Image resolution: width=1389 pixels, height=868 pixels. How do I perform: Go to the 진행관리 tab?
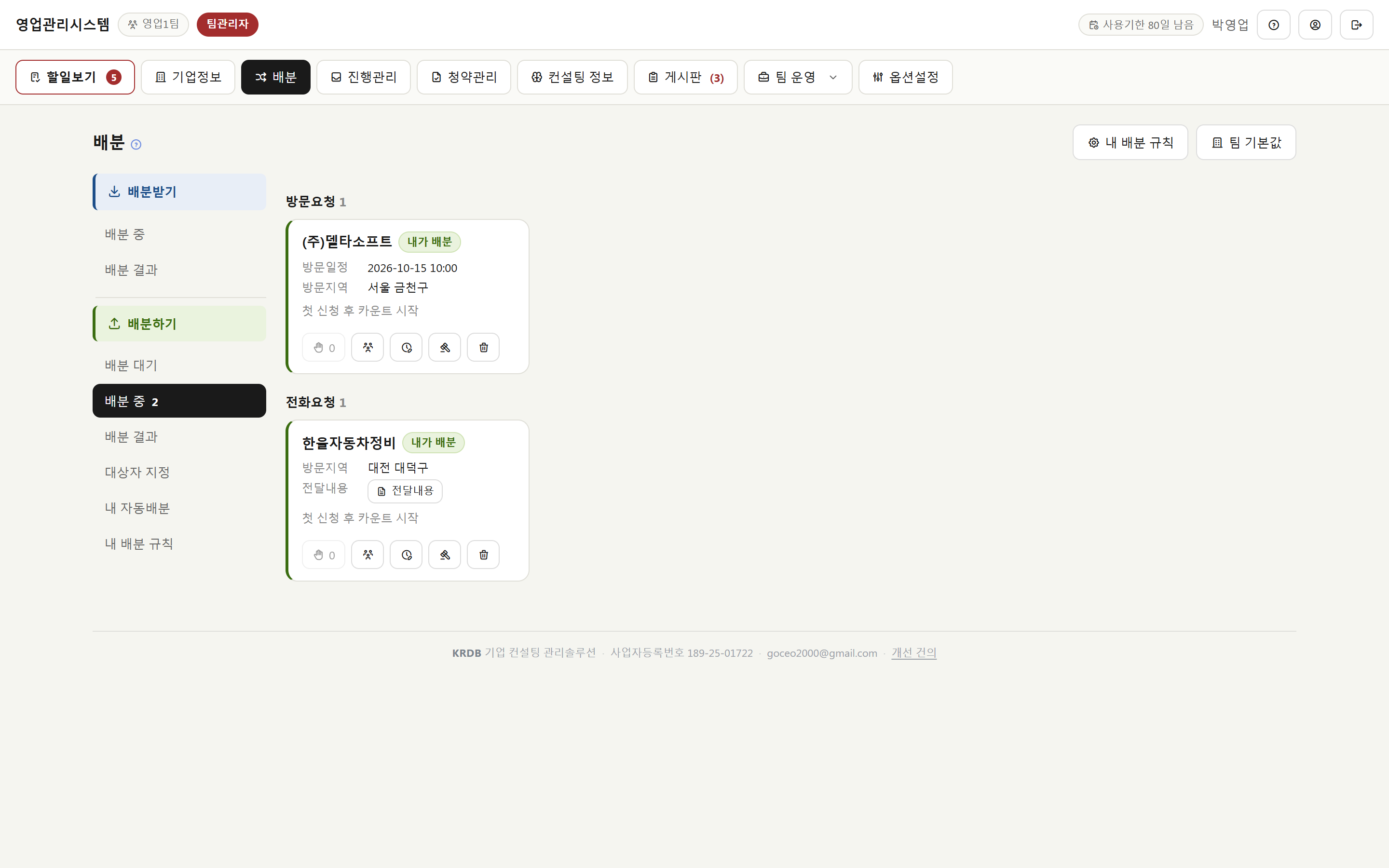[363, 77]
